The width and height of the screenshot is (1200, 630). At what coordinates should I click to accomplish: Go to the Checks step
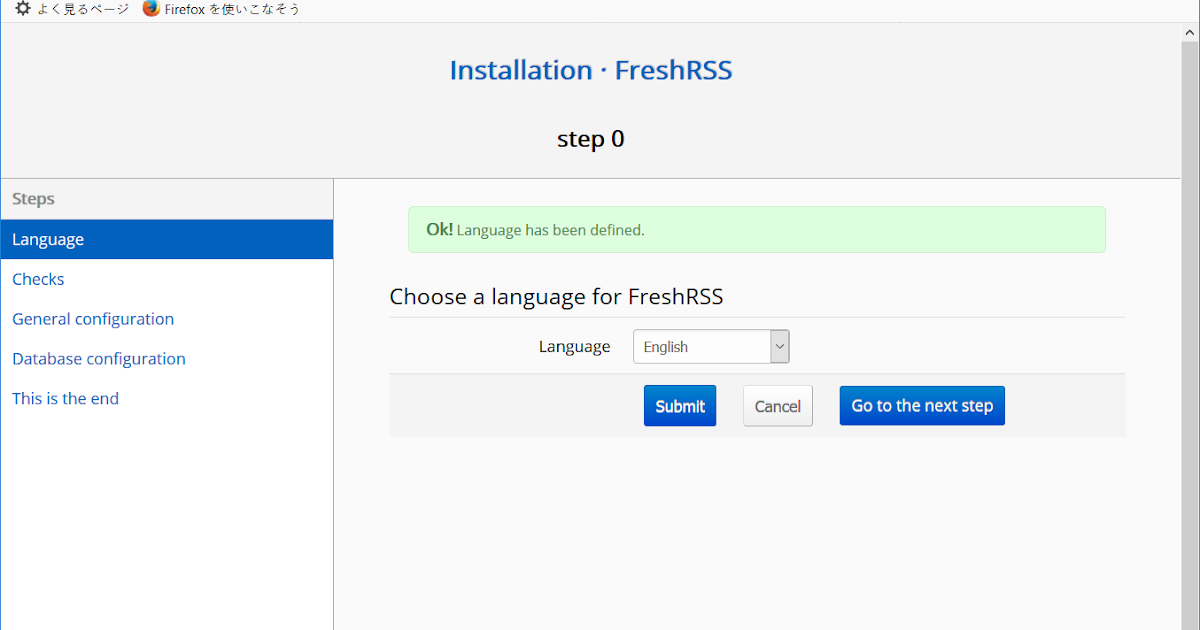(38, 280)
